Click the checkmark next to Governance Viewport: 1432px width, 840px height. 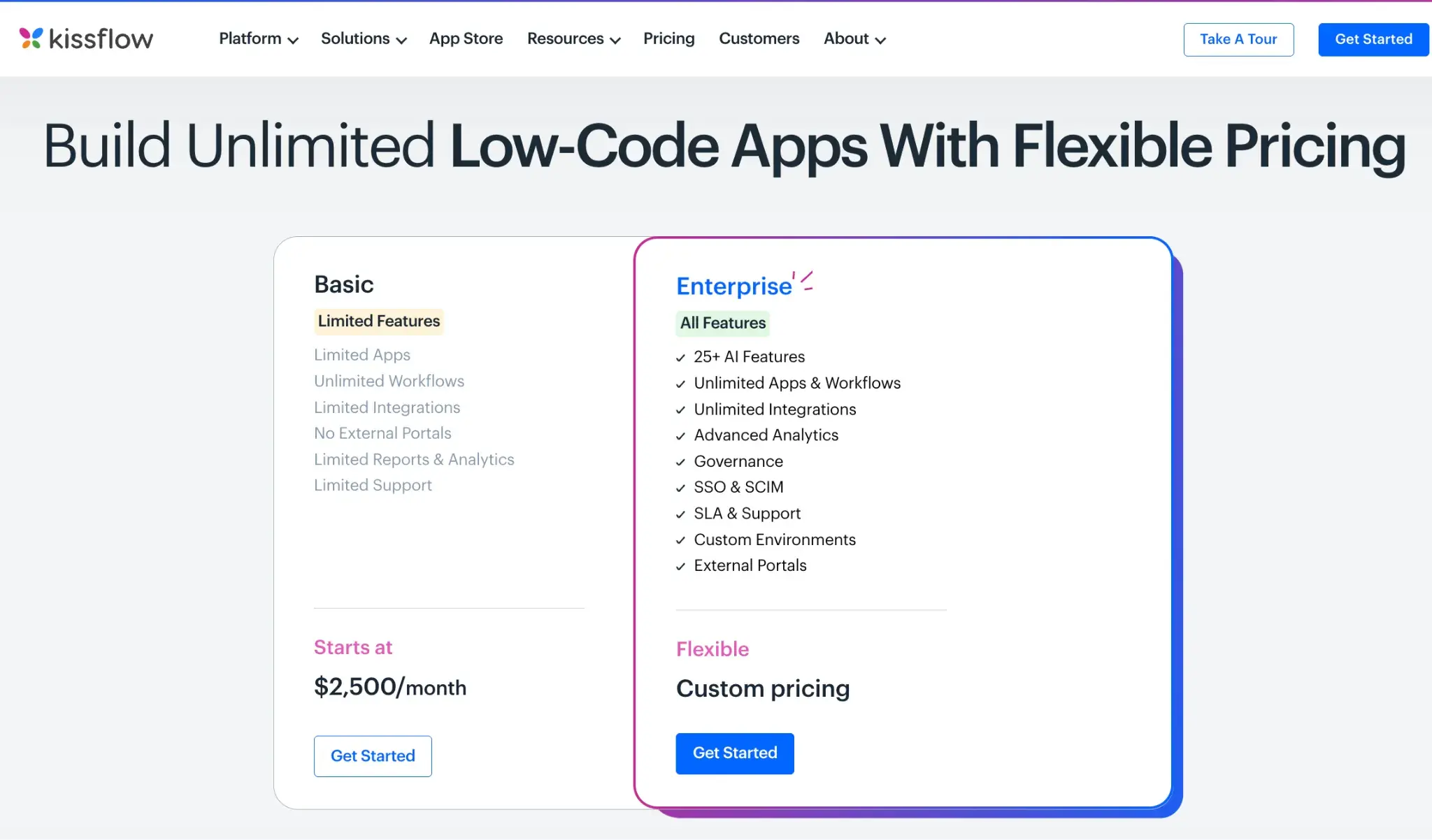(680, 462)
